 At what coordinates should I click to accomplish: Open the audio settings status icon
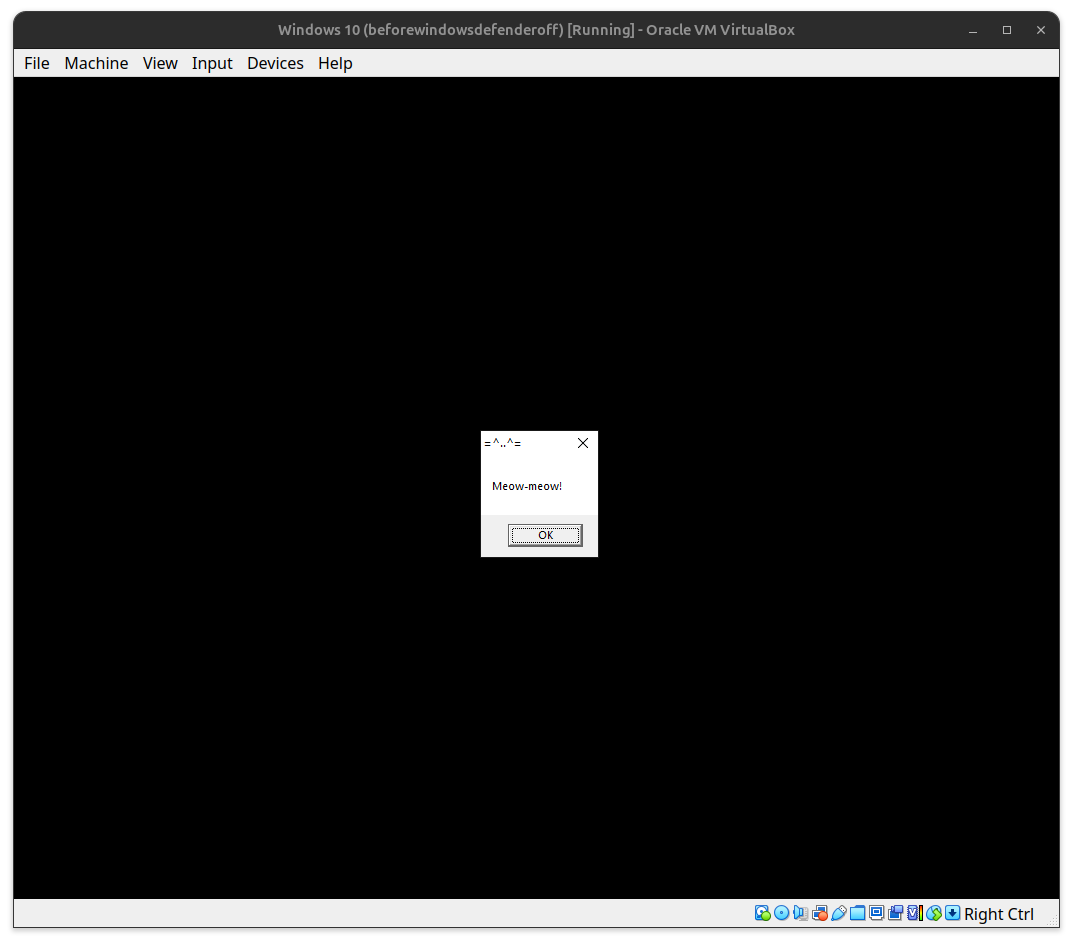(801, 913)
